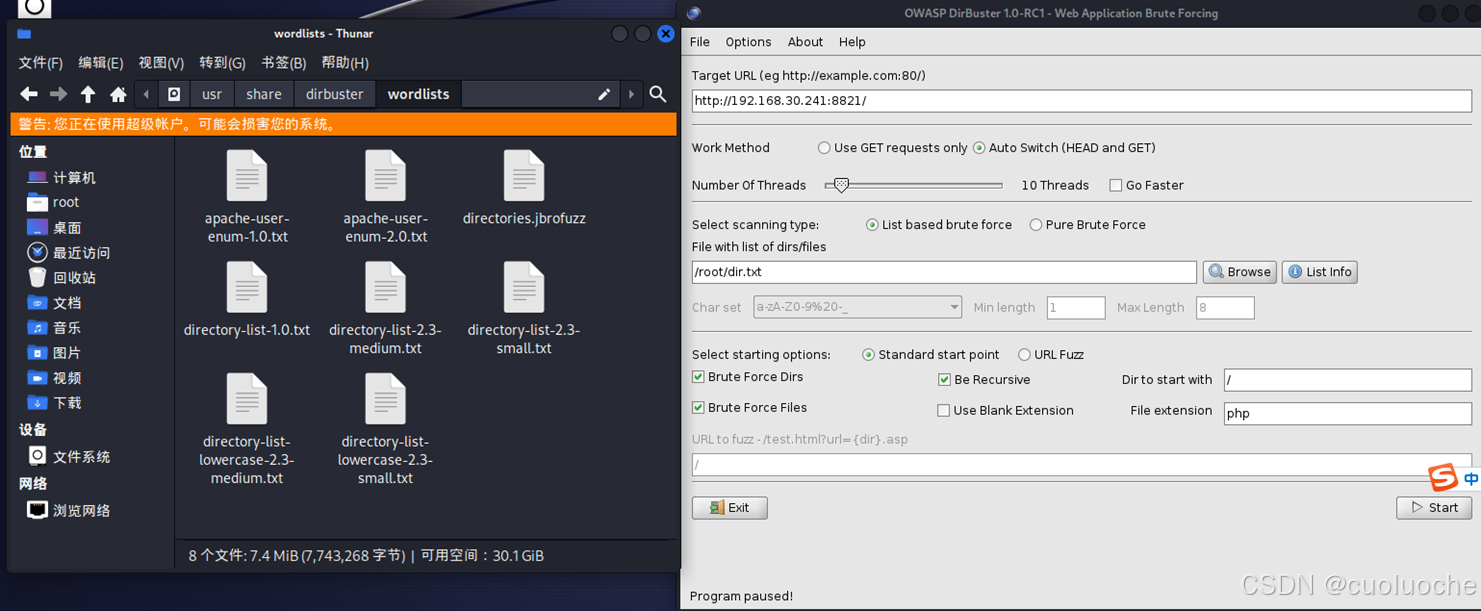Open the 视图(V) menu in Thunar
Viewport: 1481px width, 611px height.
click(161, 62)
